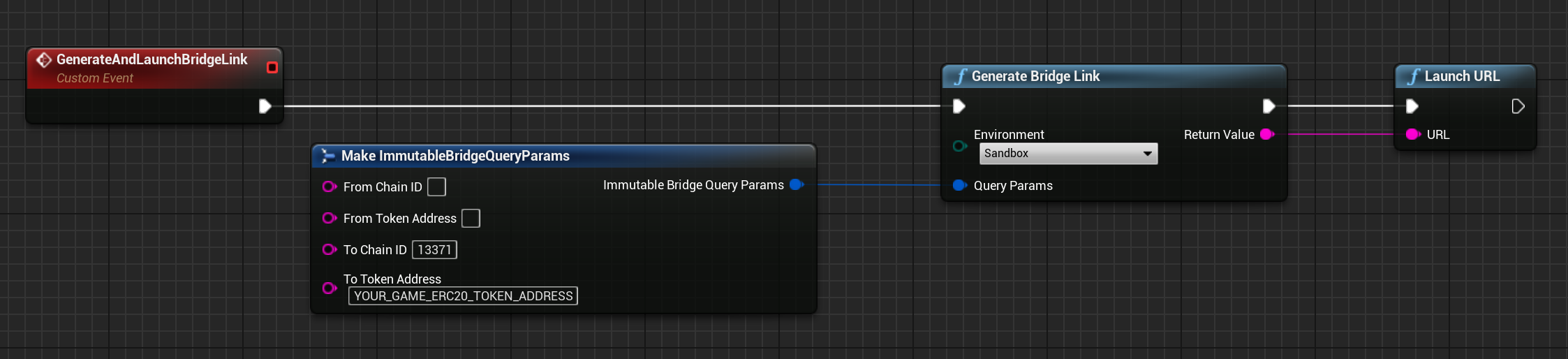1568x359 pixels.
Task: Click the Launch URL function icon
Action: 1414,76
